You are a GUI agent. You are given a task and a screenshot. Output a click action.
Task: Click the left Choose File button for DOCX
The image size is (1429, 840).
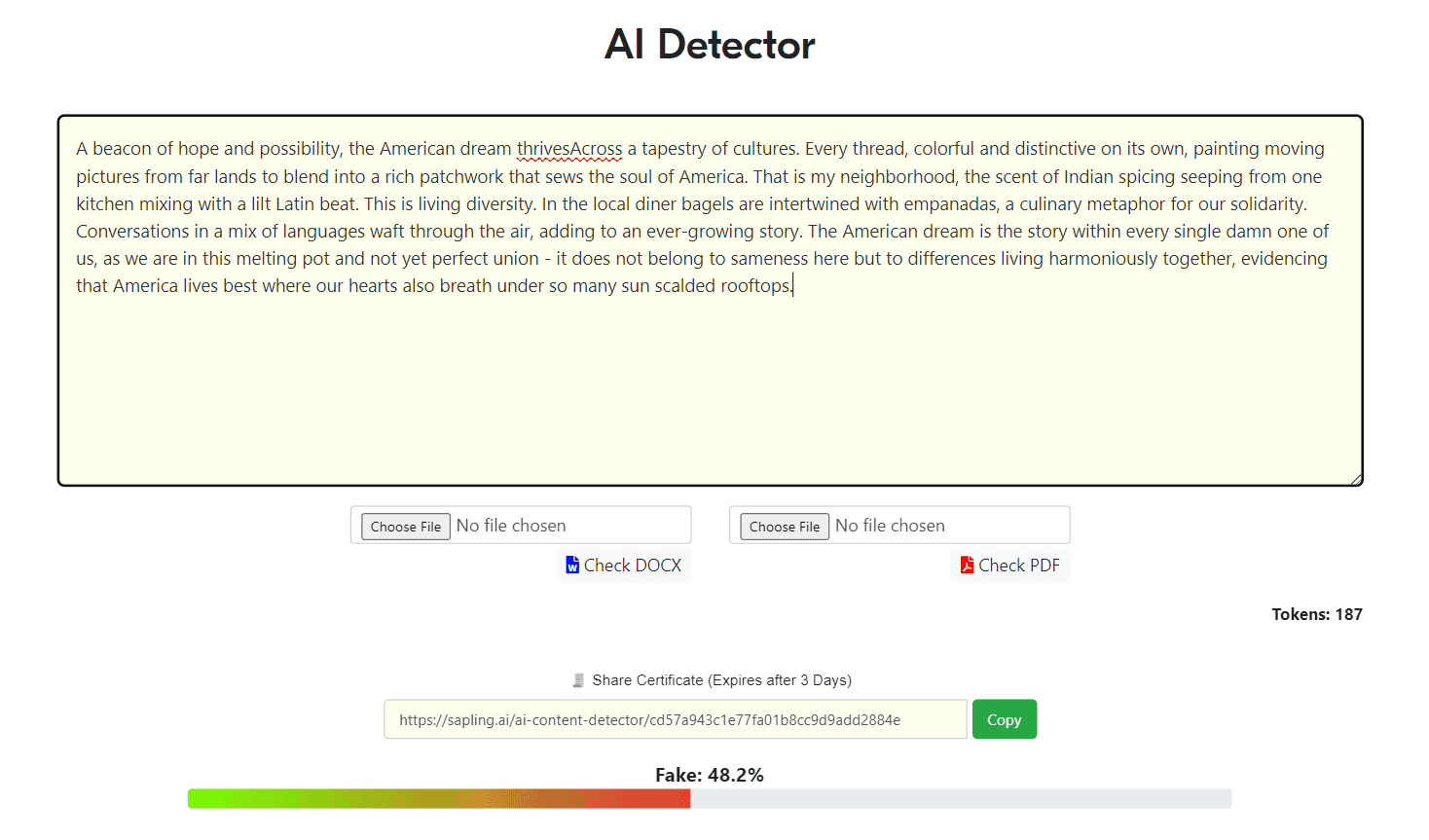pos(406,527)
